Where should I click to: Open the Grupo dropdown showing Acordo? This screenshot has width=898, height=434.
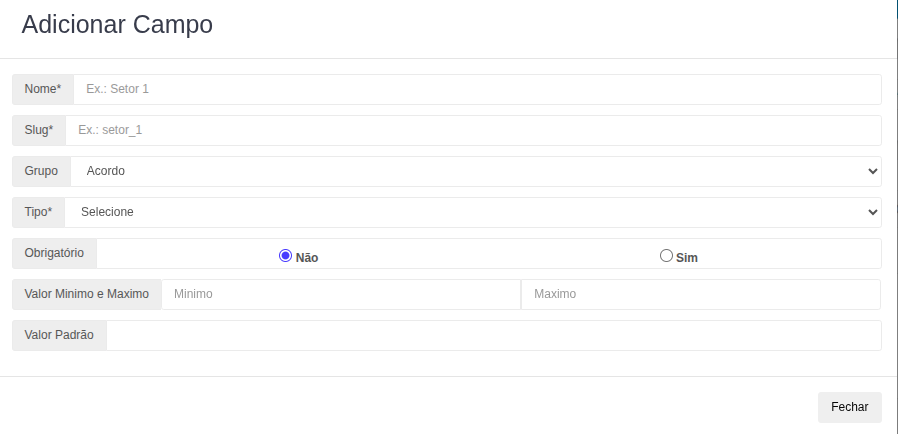click(x=476, y=171)
